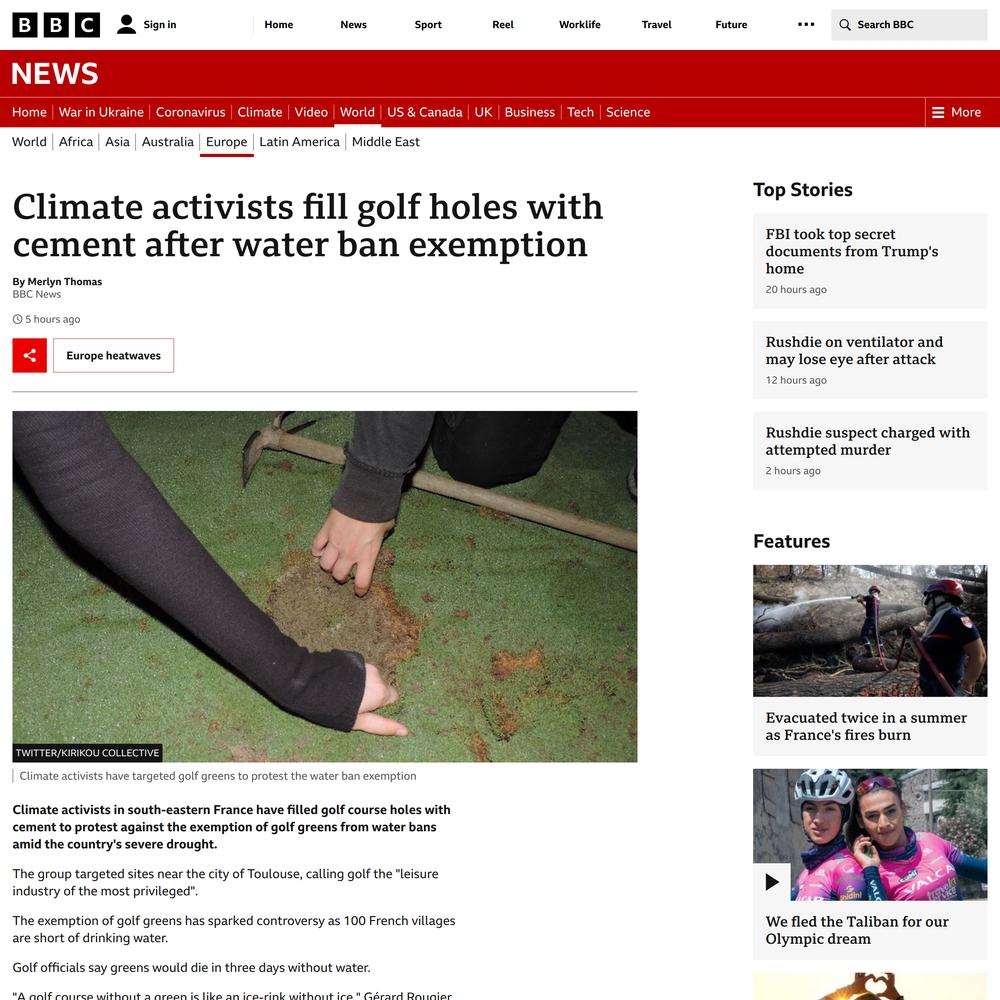This screenshot has height=1000, width=1000.
Task: Select the Europe heatwaves tag
Action: [114, 355]
